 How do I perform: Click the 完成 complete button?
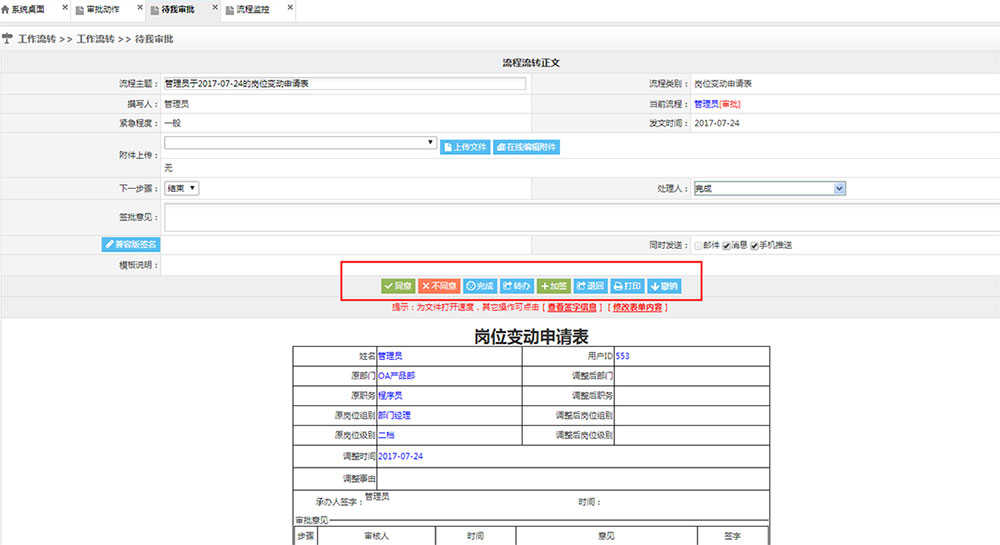coord(479,286)
